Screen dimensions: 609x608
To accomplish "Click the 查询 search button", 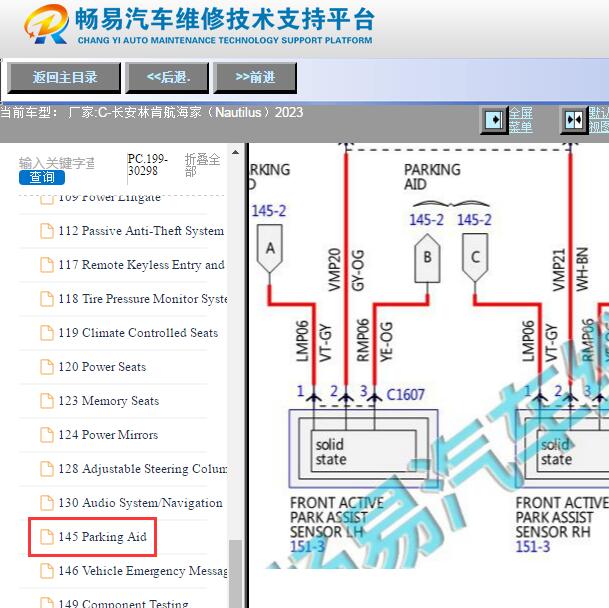I will (x=42, y=178).
